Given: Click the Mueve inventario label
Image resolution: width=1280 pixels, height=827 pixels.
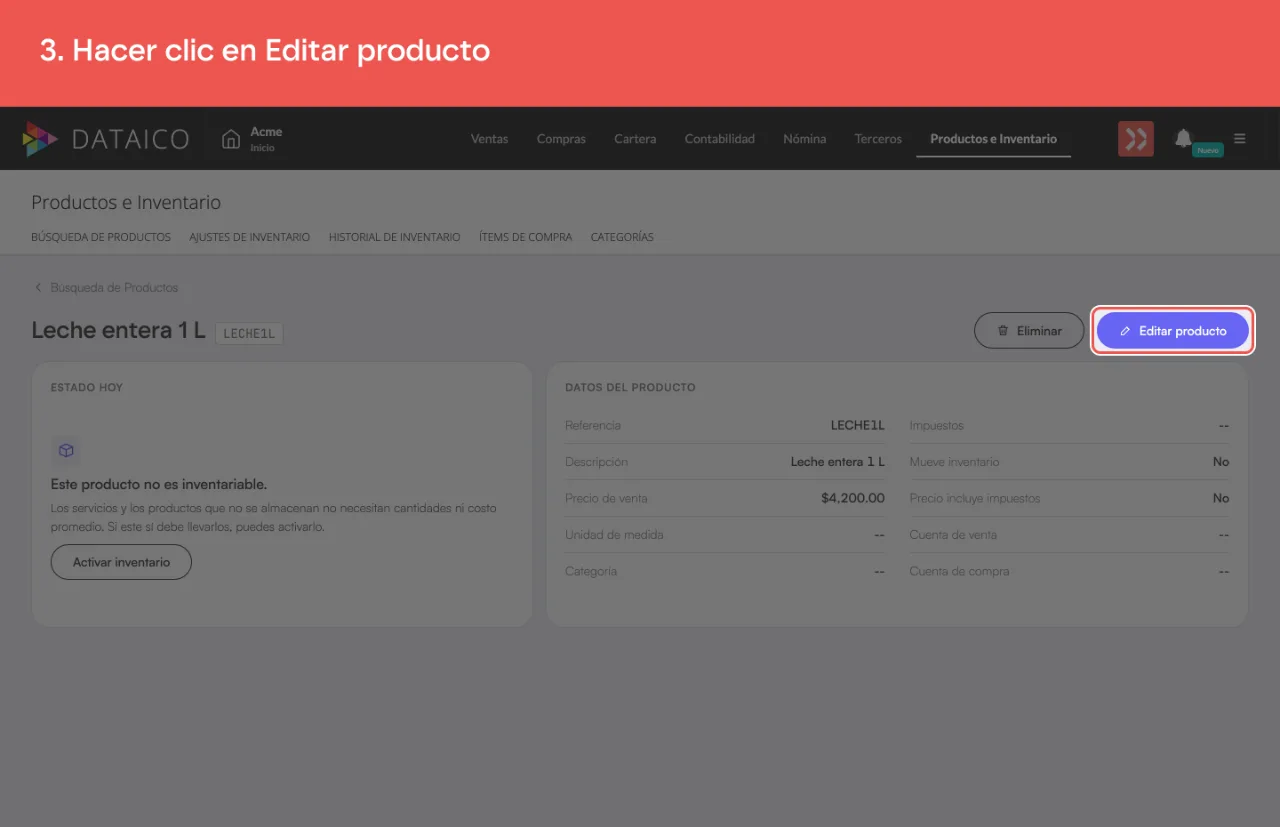Looking at the screenshot, I should coord(954,462).
